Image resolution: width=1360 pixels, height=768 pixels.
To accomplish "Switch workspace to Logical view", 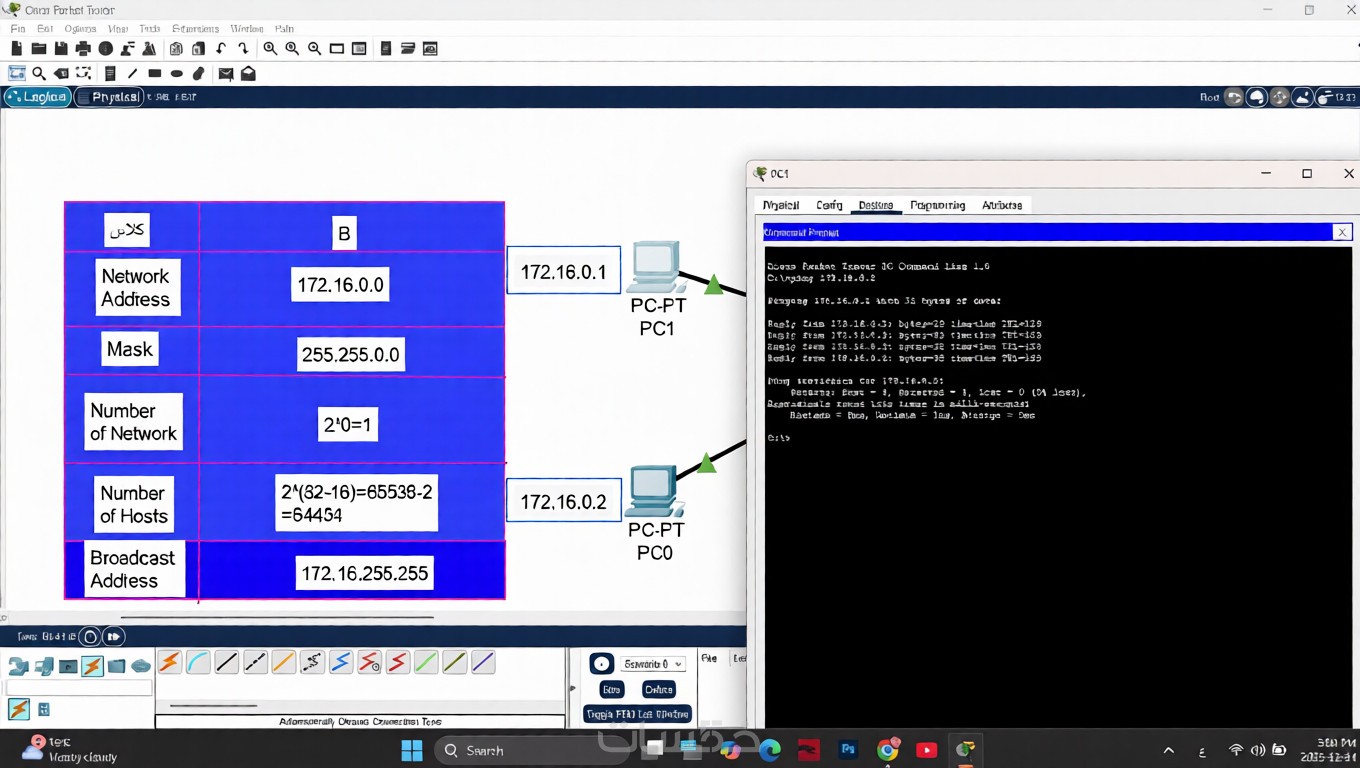I will [x=38, y=97].
